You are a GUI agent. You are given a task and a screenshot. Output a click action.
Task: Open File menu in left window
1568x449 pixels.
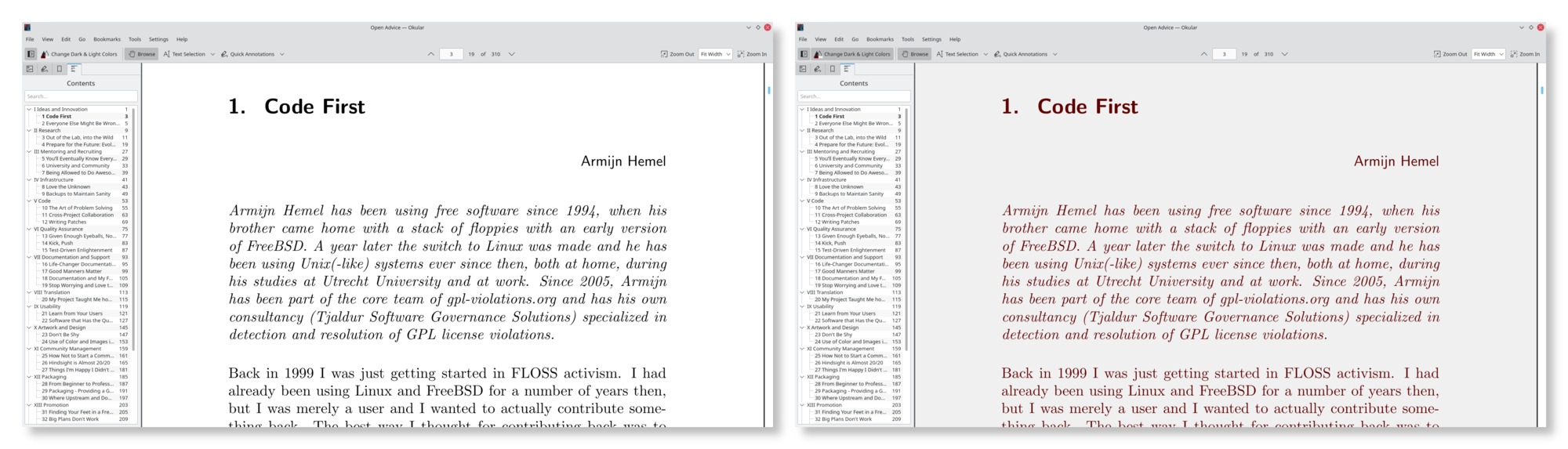click(x=30, y=39)
